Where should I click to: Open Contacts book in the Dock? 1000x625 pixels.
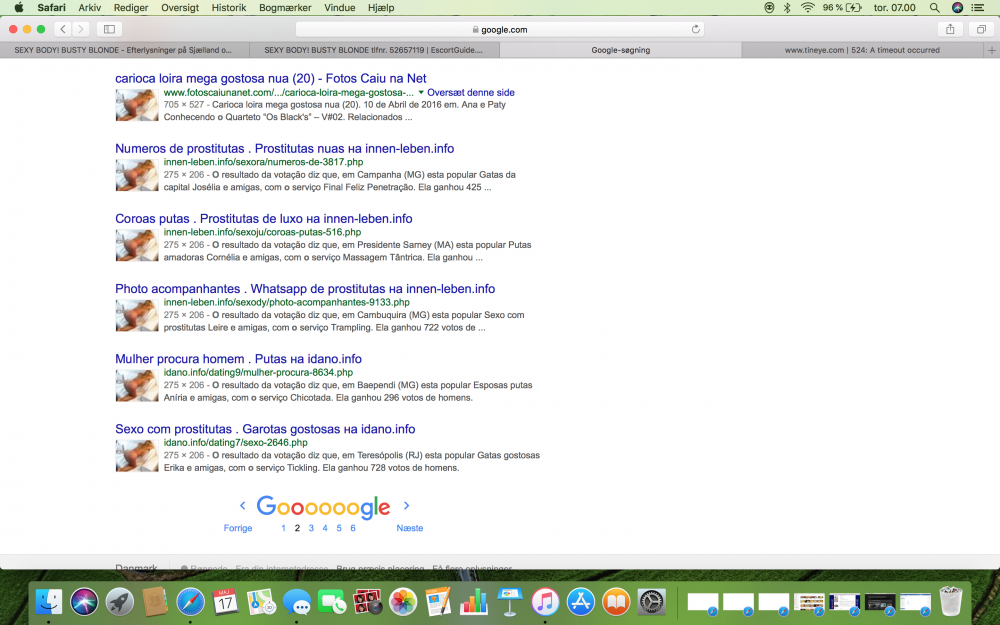click(155, 601)
